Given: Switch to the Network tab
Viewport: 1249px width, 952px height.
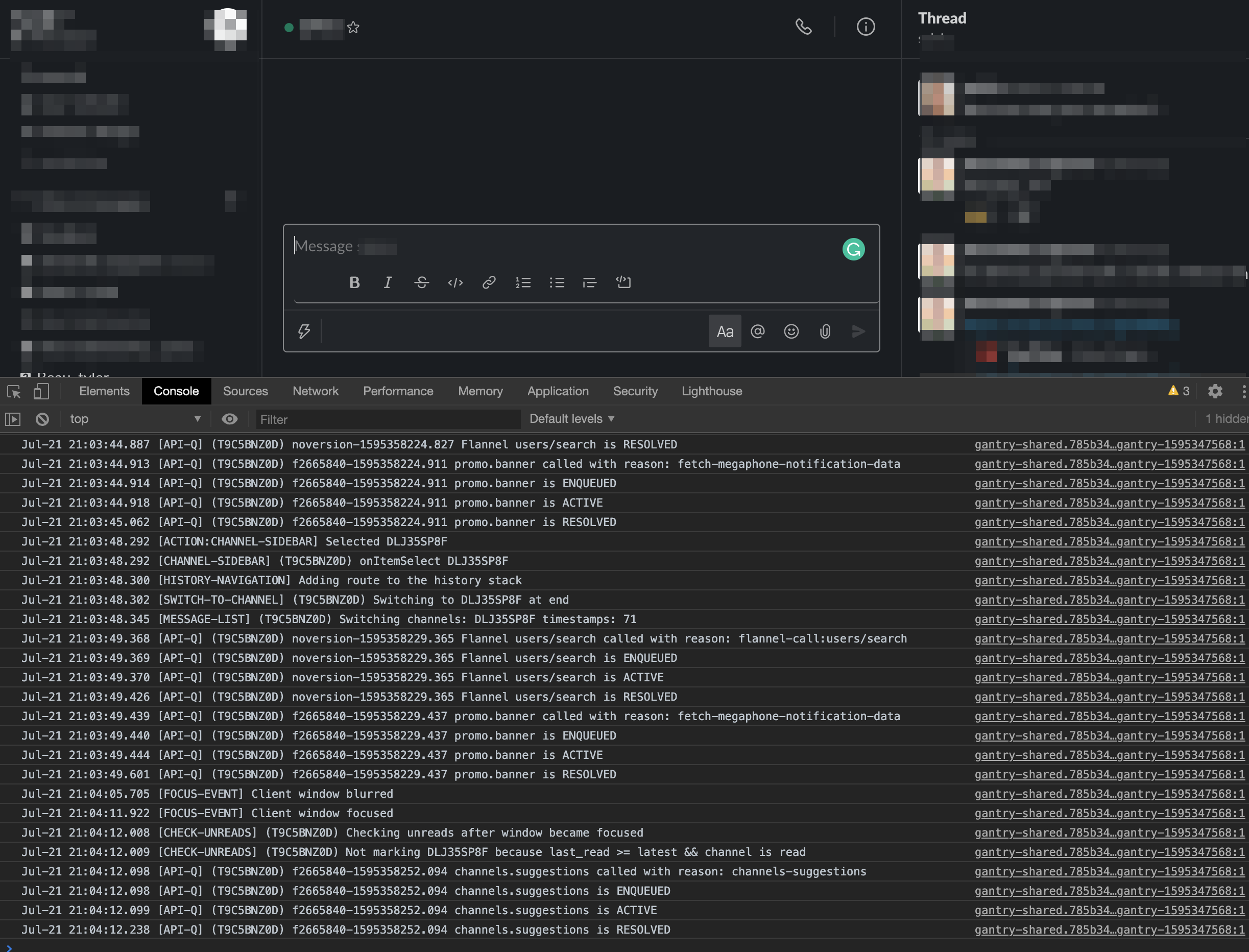Looking at the screenshot, I should point(316,391).
